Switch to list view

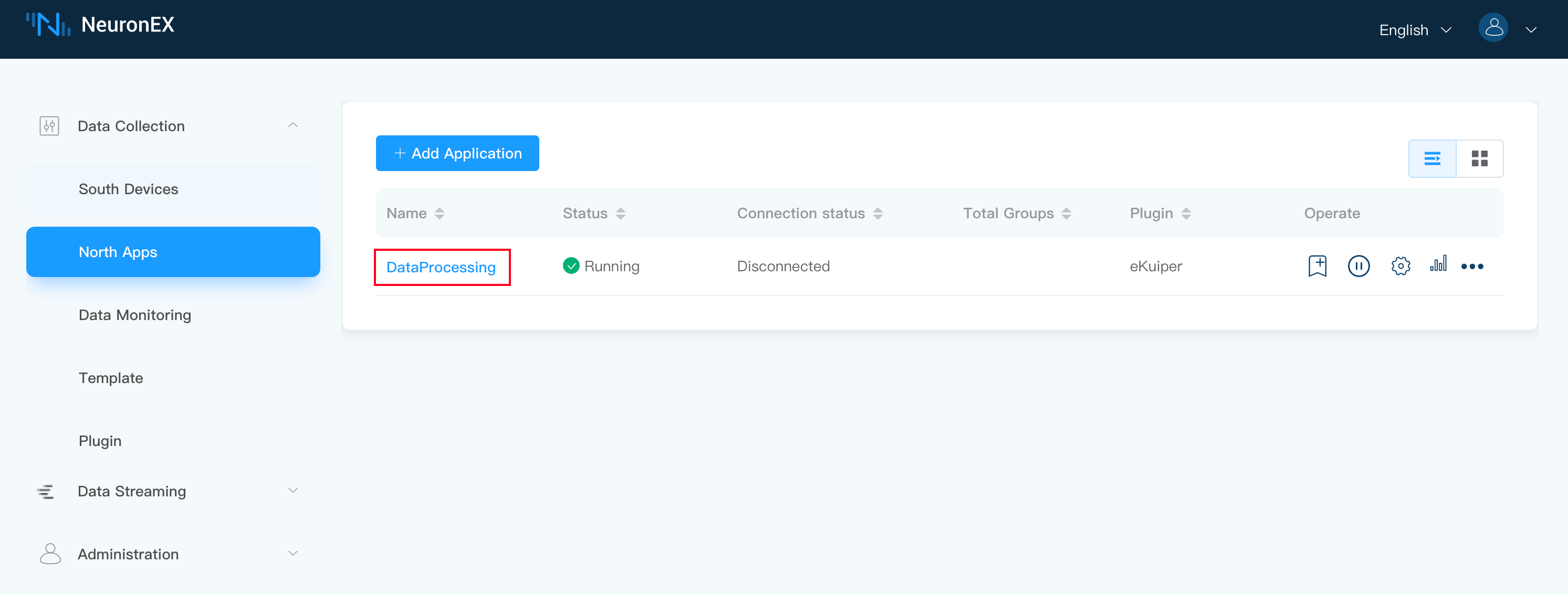1433,159
